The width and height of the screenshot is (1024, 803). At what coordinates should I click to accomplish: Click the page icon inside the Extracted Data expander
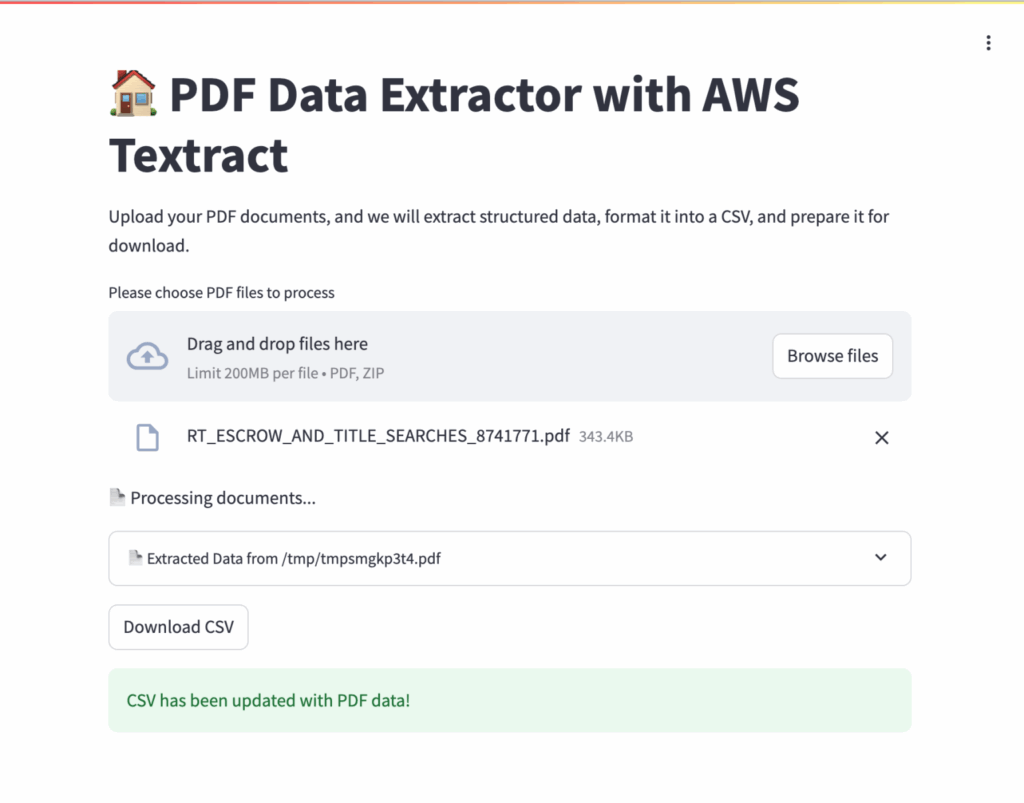135,558
